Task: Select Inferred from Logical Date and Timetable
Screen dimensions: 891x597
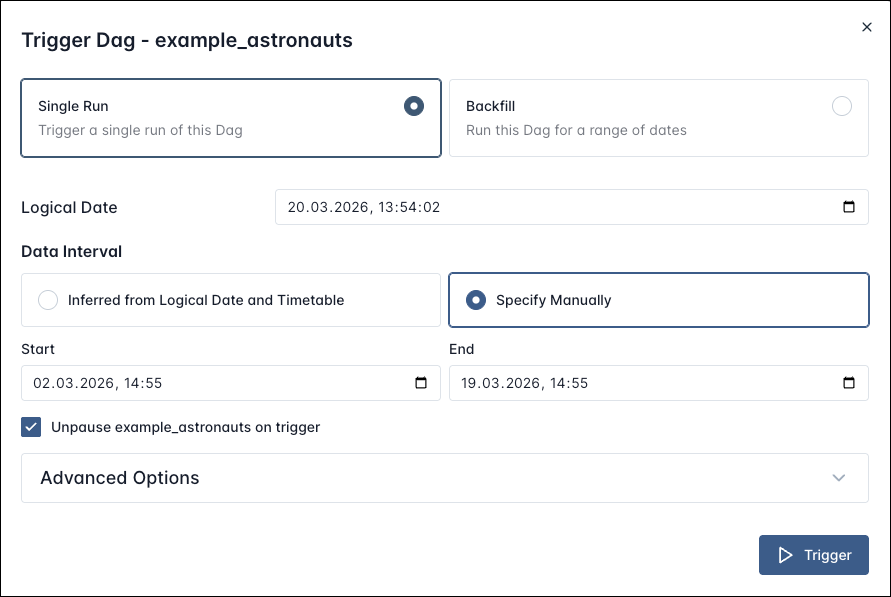Action: 48,299
